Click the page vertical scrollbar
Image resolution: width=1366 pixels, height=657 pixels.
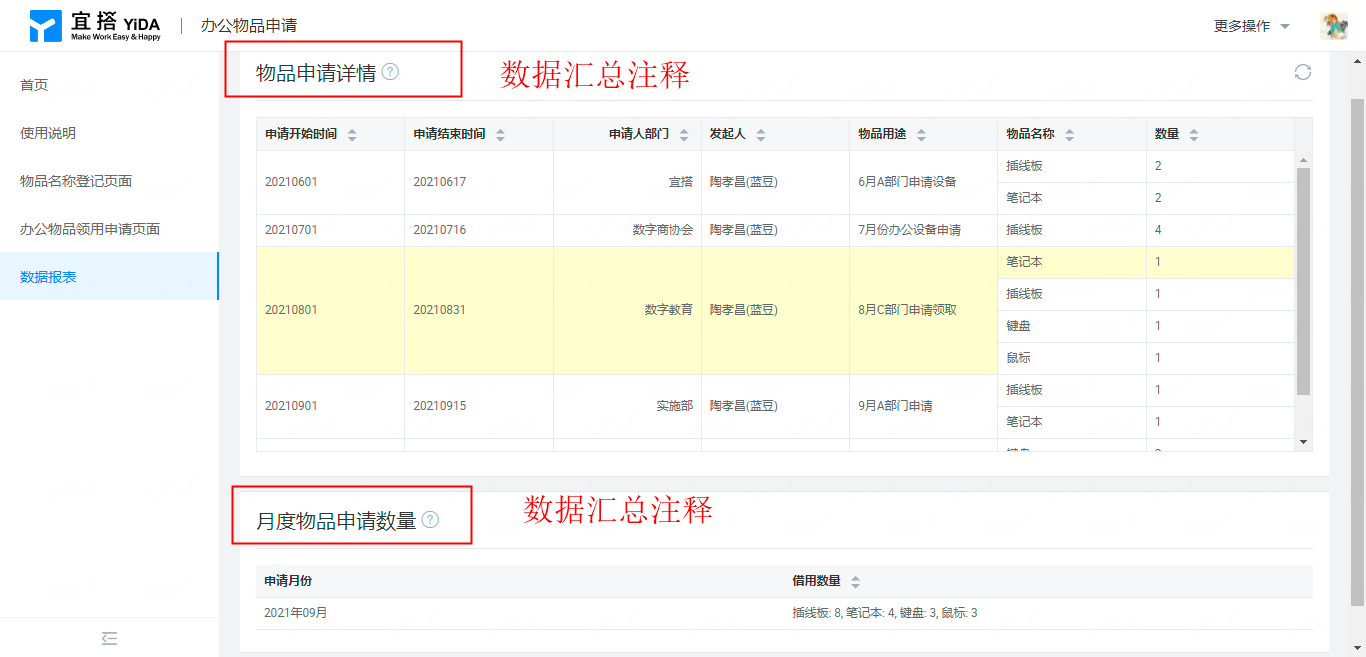point(1357,352)
